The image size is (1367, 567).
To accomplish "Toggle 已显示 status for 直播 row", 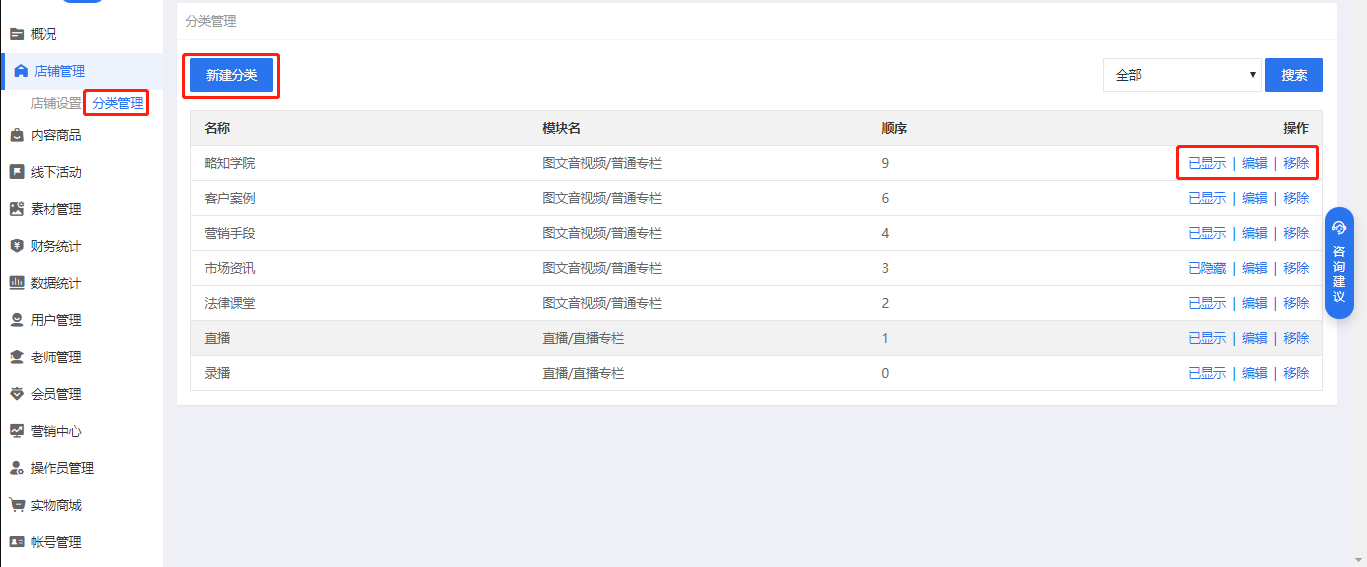I will 1207,338.
